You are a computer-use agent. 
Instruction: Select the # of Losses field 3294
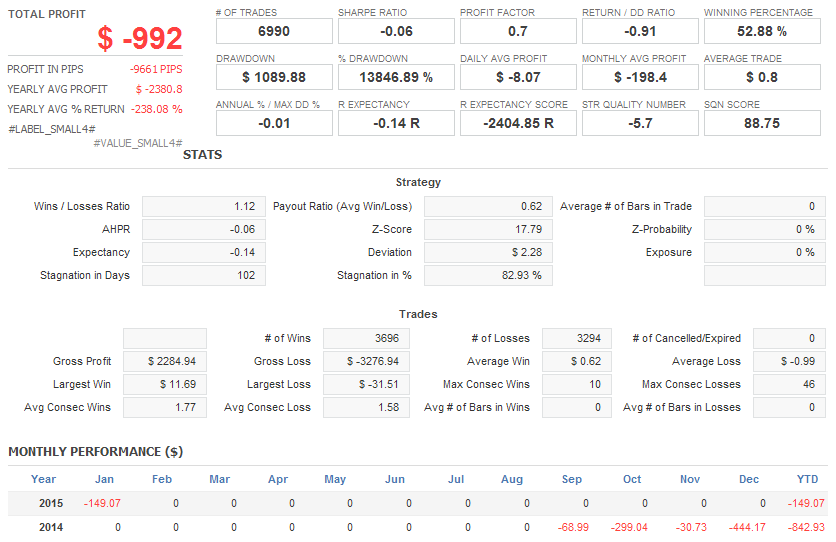coord(577,338)
